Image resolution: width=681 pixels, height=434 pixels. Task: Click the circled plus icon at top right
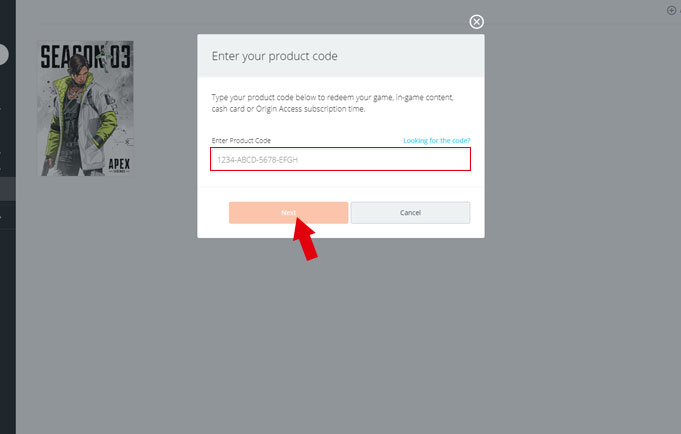pyautogui.click(x=672, y=10)
